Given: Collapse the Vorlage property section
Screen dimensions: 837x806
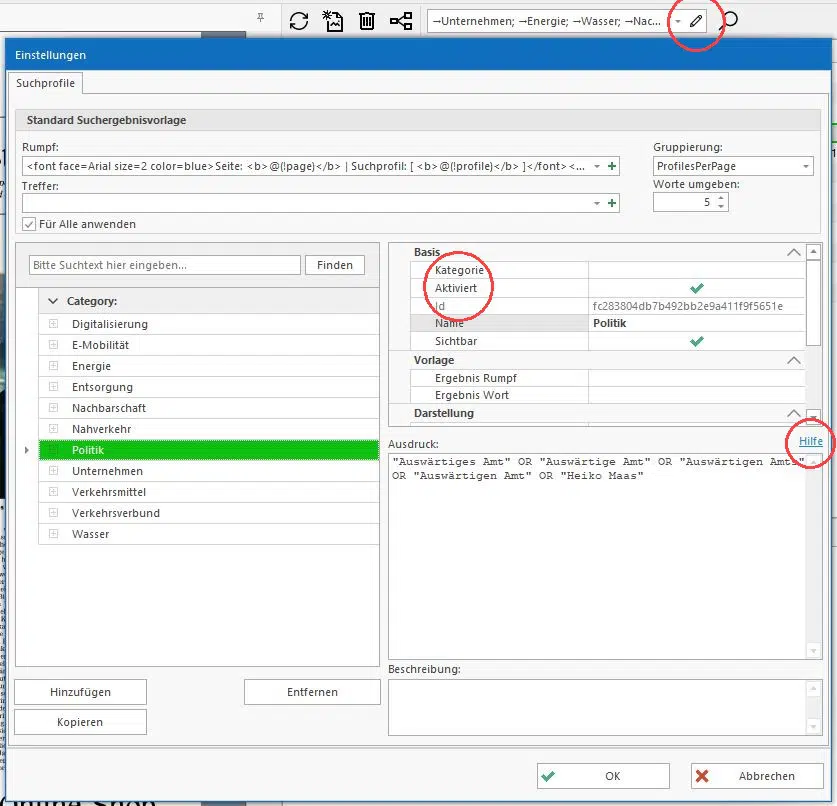Looking at the screenshot, I should (x=794, y=360).
